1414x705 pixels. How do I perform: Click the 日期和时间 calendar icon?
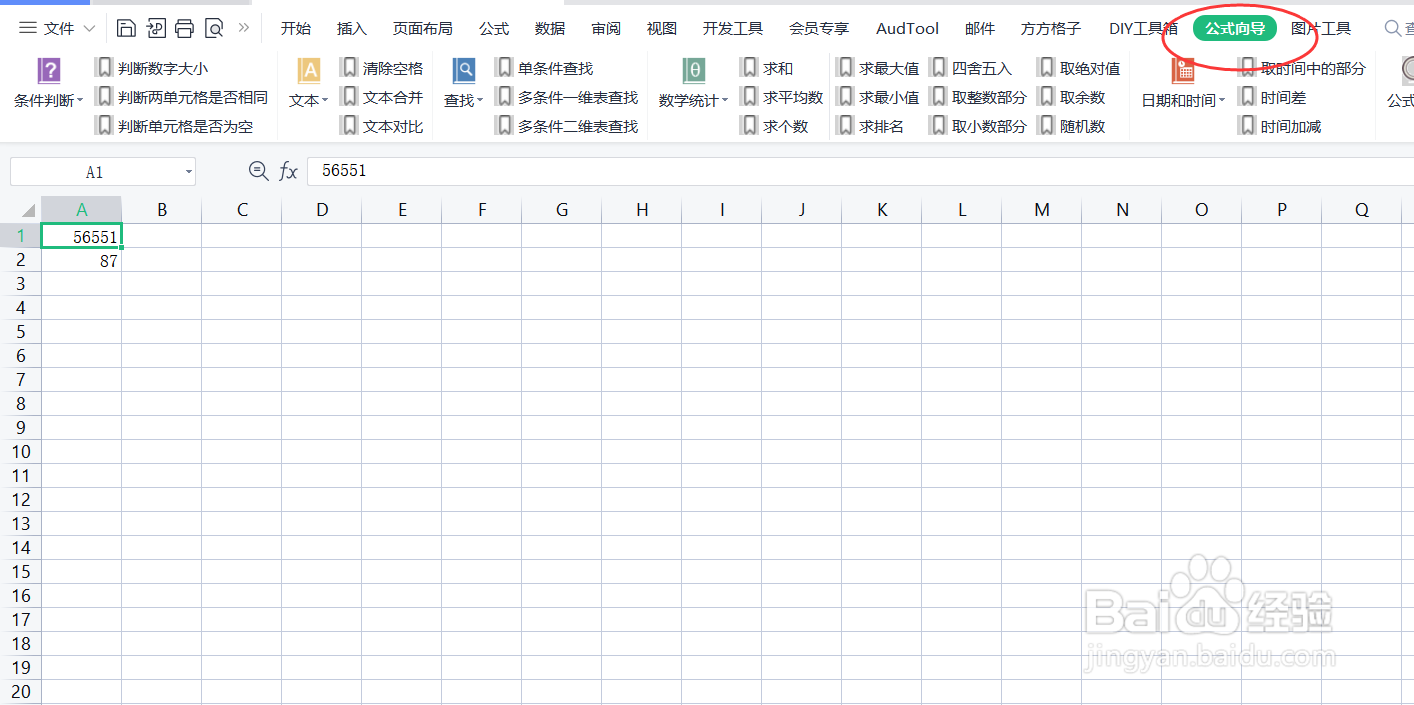1184,70
